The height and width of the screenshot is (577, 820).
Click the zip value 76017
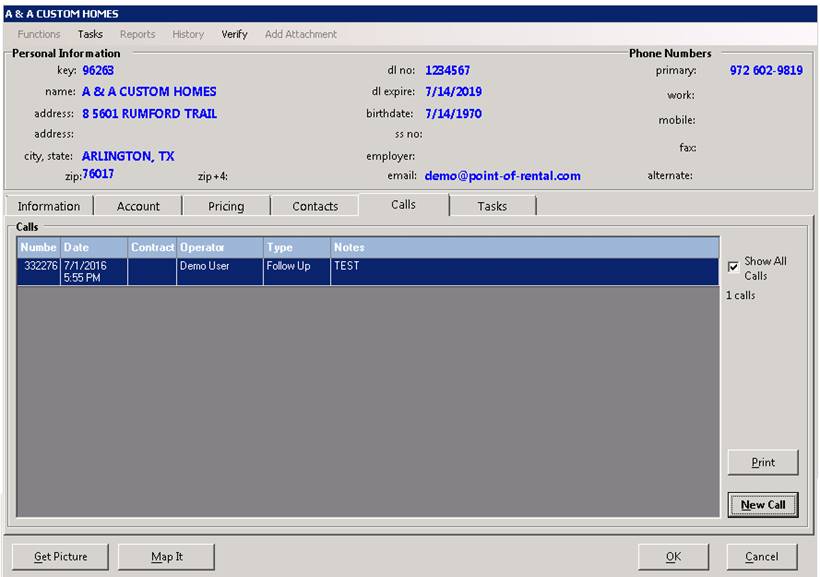click(98, 174)
